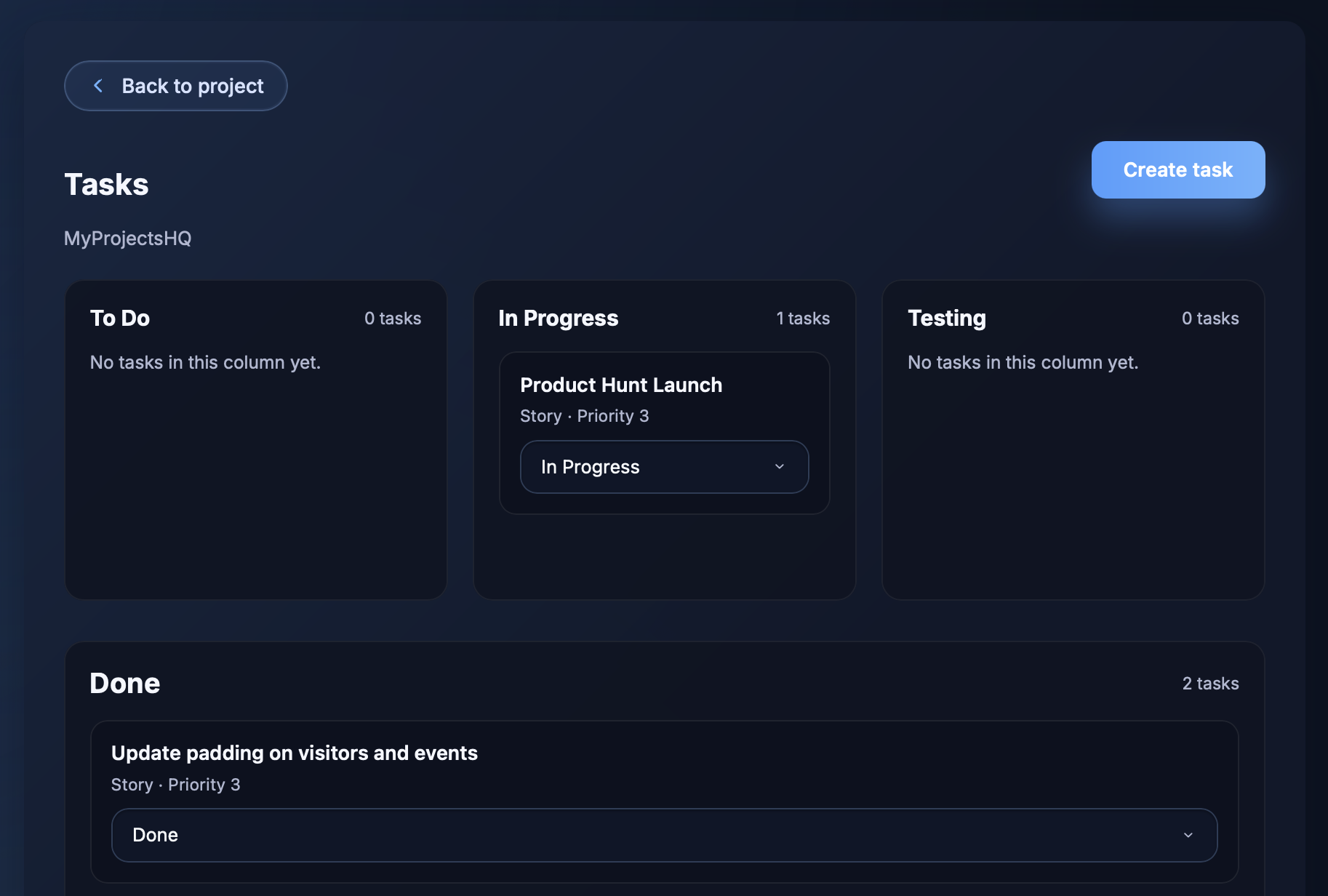Click the dropdown chevron on the Done status selector
Screen dimensions: 1328x896
pyautogui.click(x=1189, y=835)
